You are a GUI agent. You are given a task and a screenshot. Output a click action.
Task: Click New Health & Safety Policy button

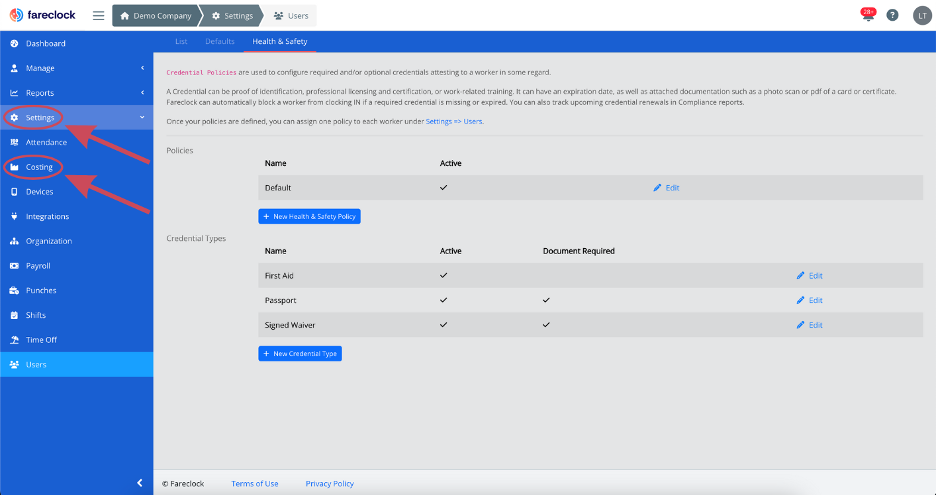coord(309,216)
